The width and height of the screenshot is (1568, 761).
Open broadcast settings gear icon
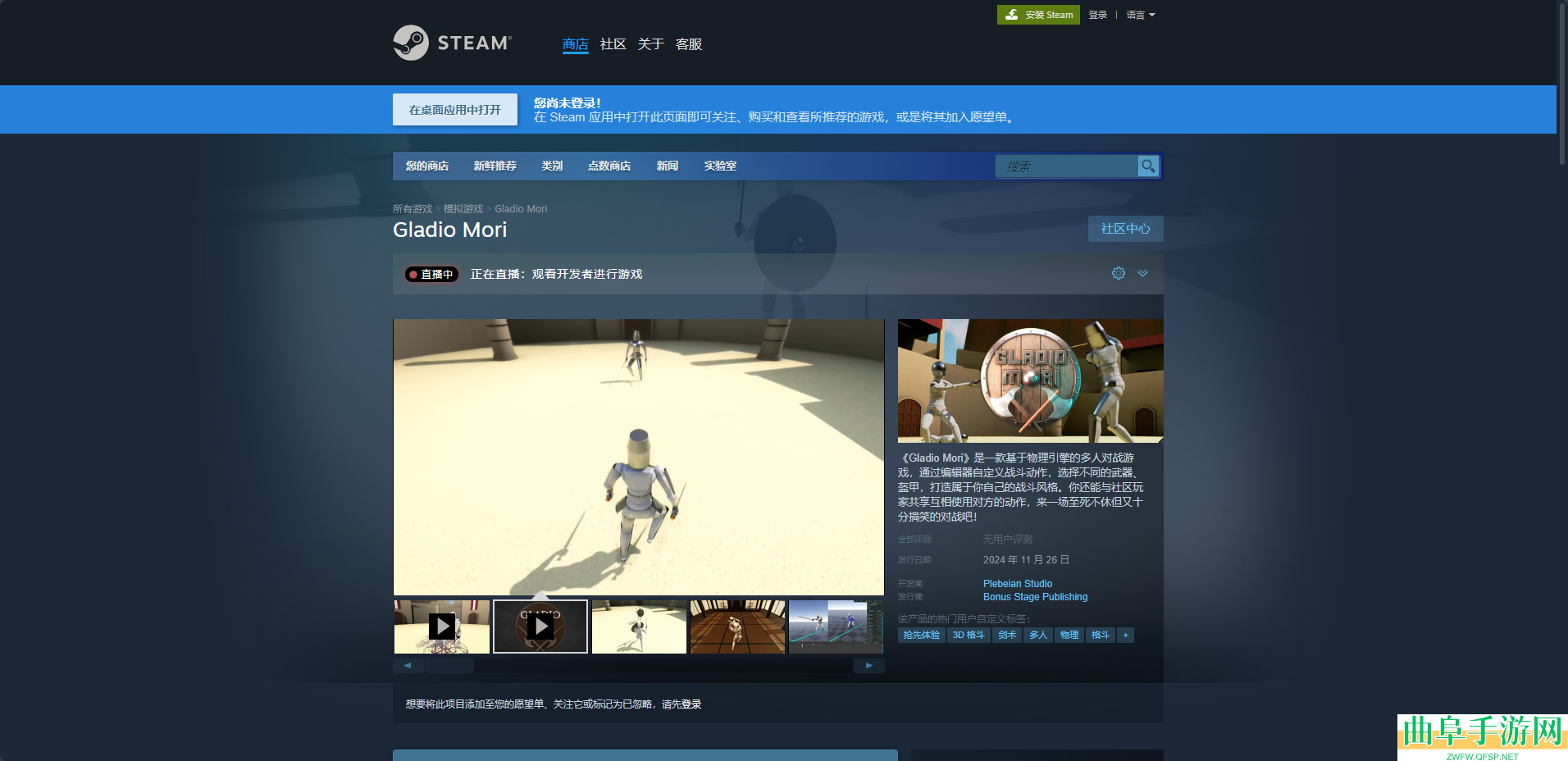pyautogui.click(x=1119, y=273)
